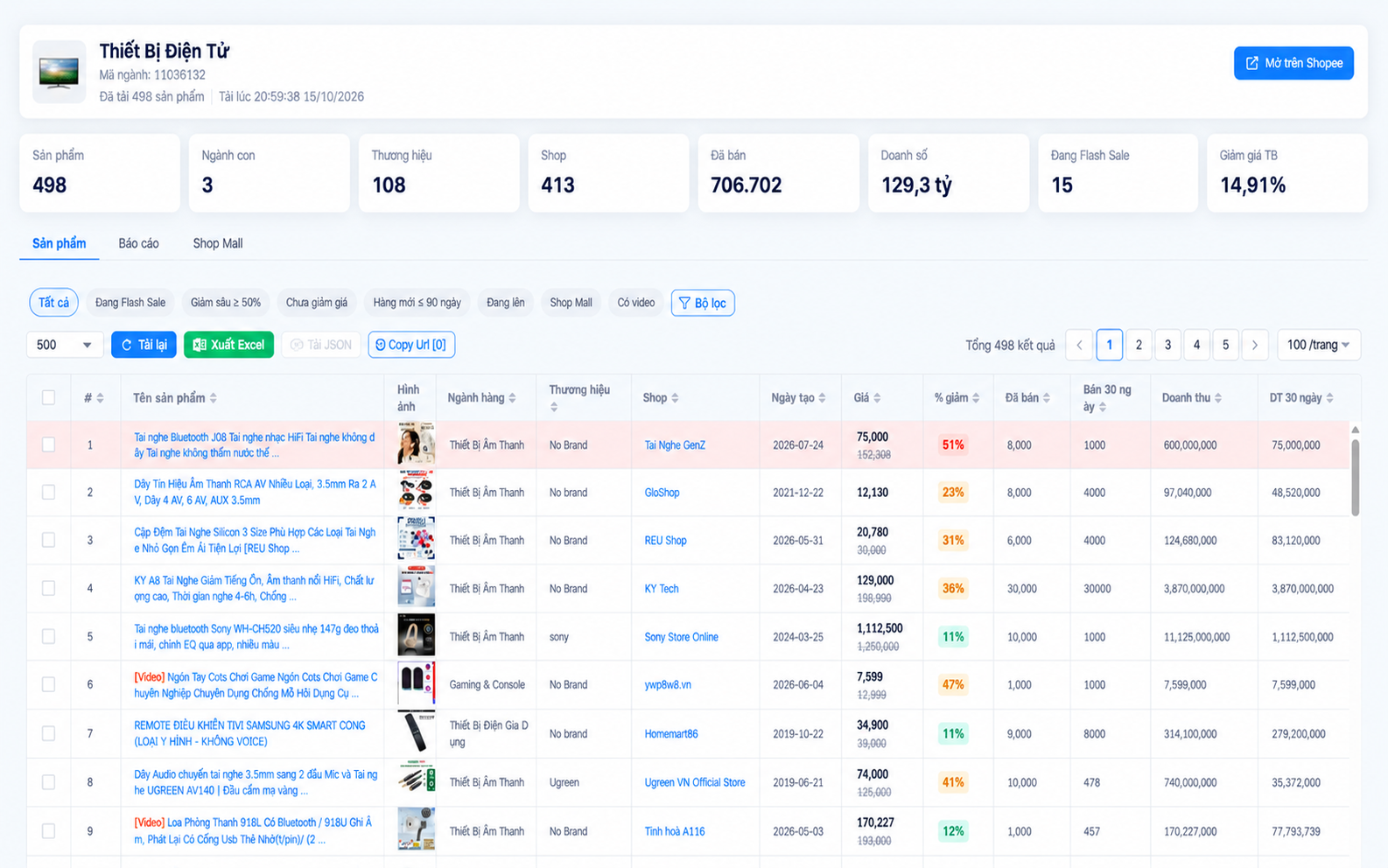Sort by Shop column arrows
This screenshot has width=1388, height=868.
click(675, 398)
